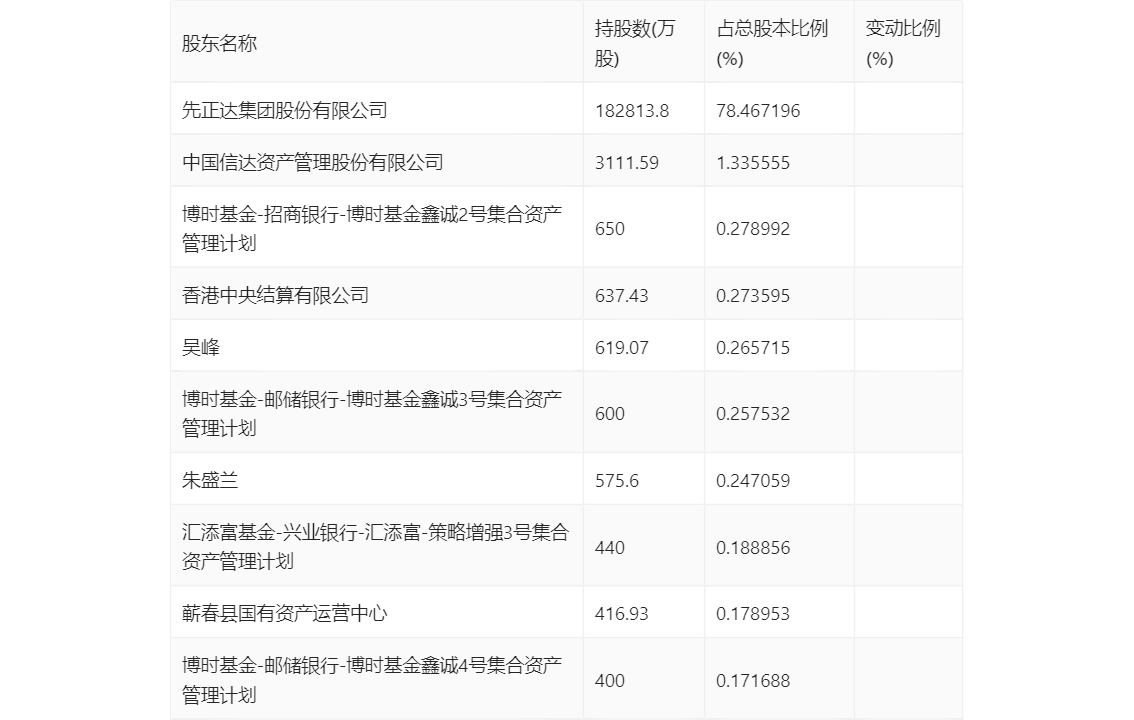Click the 占总股本比例(%) column header

772,43
